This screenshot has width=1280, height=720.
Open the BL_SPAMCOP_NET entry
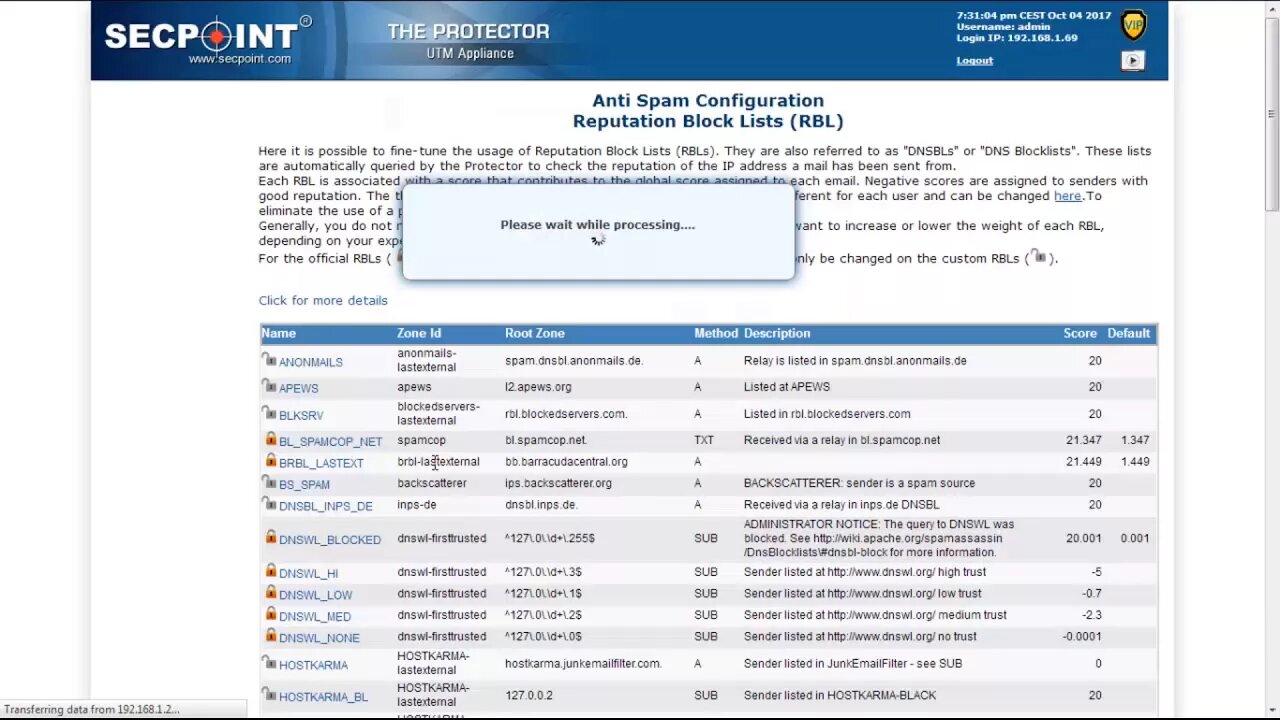pyautogui.click(x=330, y=441)
